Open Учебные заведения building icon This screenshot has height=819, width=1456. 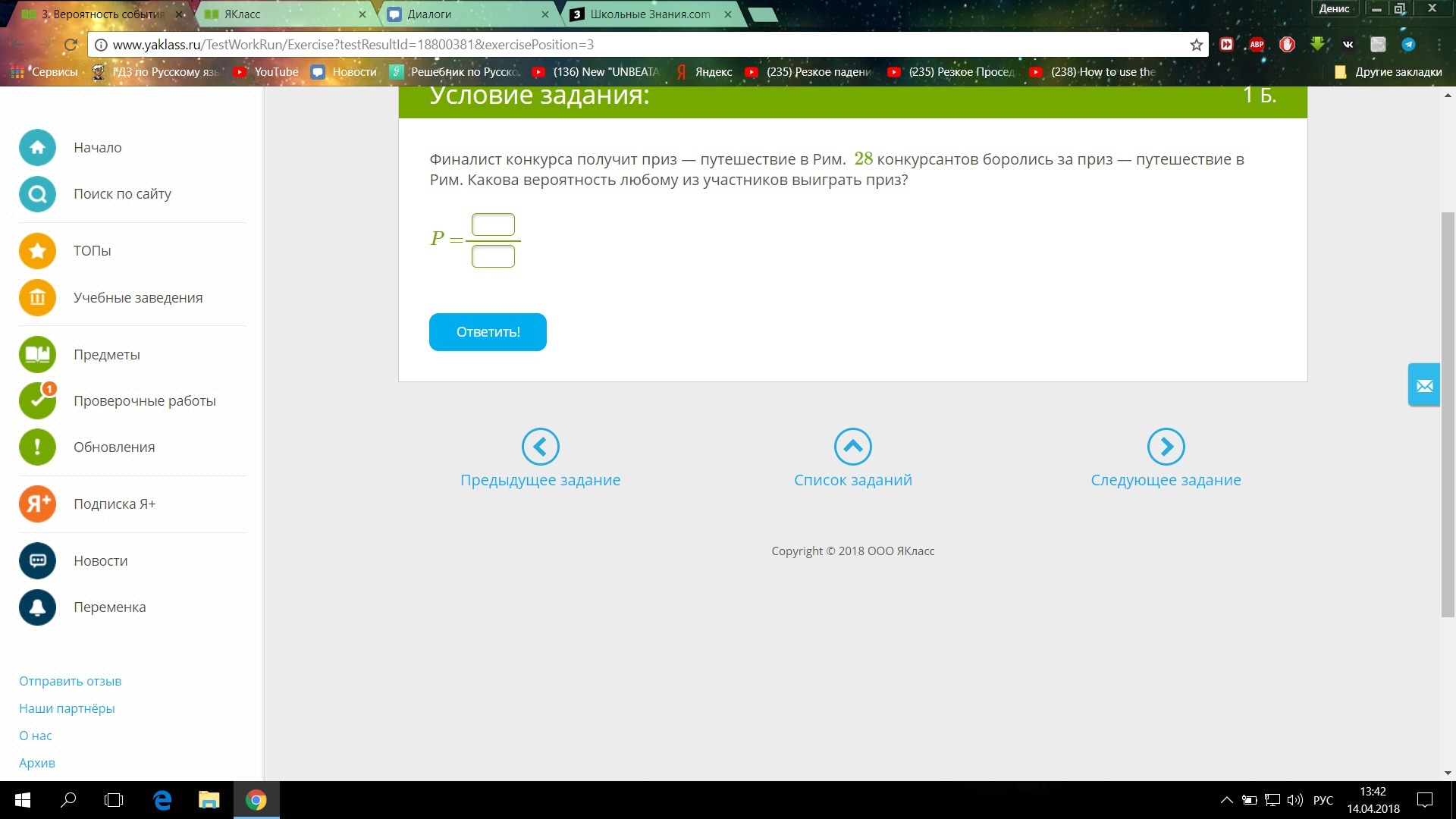click(x=37, y=298)
